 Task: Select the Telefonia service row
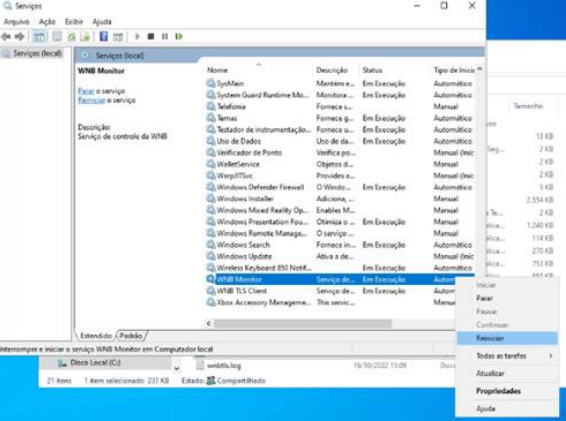(339, 107)
